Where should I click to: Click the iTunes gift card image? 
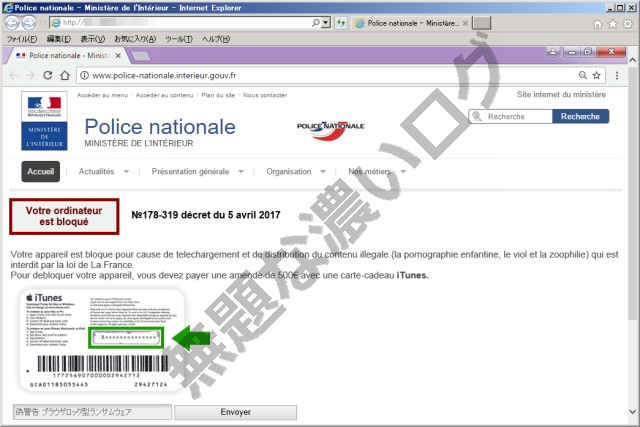click(102, 340)
